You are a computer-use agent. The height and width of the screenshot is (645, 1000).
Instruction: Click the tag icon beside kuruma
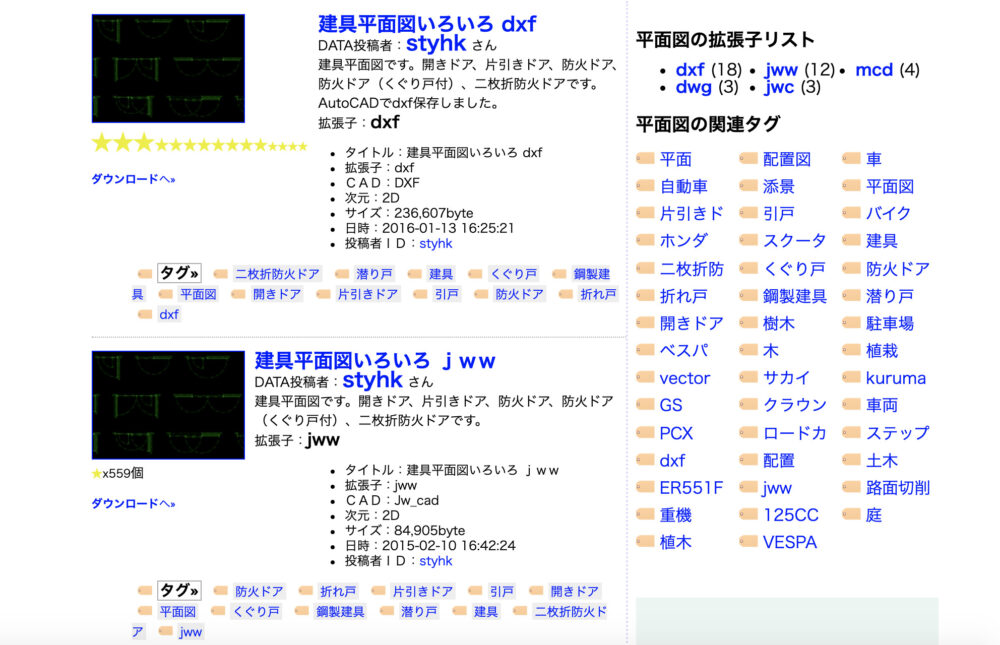point(851,378)
